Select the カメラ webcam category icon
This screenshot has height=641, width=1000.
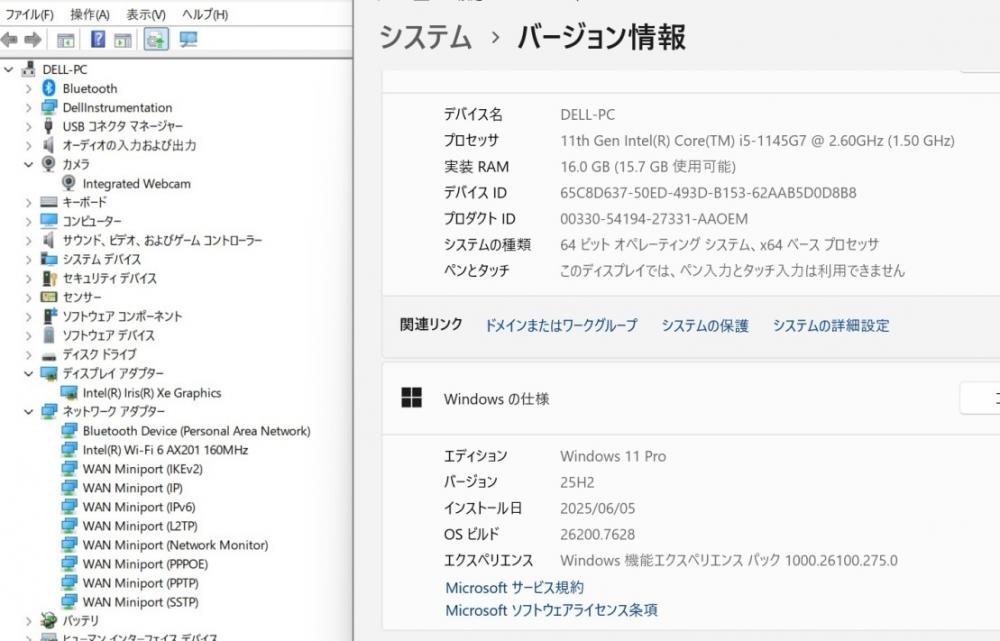(48, 164)
